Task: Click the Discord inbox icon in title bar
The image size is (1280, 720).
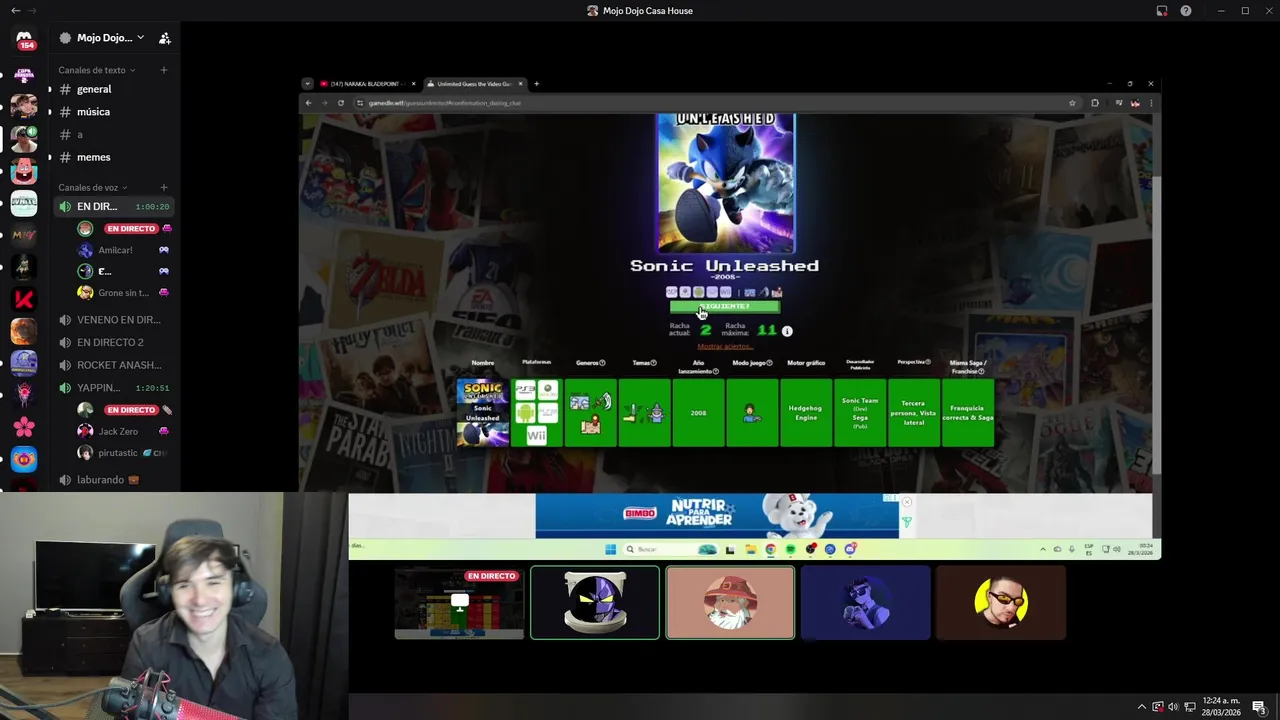Action: pyautogui.click(x=1162, y=11)
